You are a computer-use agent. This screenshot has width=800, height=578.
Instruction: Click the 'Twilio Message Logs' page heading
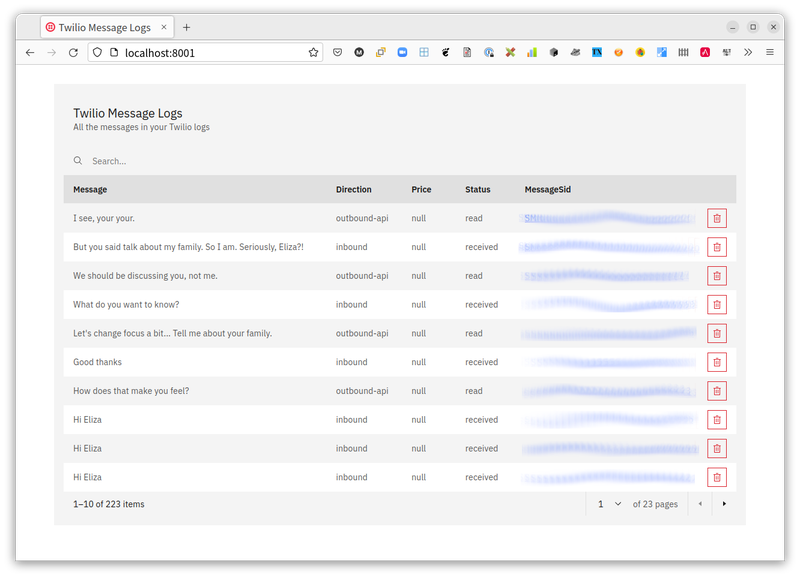(x=128, y=113)
